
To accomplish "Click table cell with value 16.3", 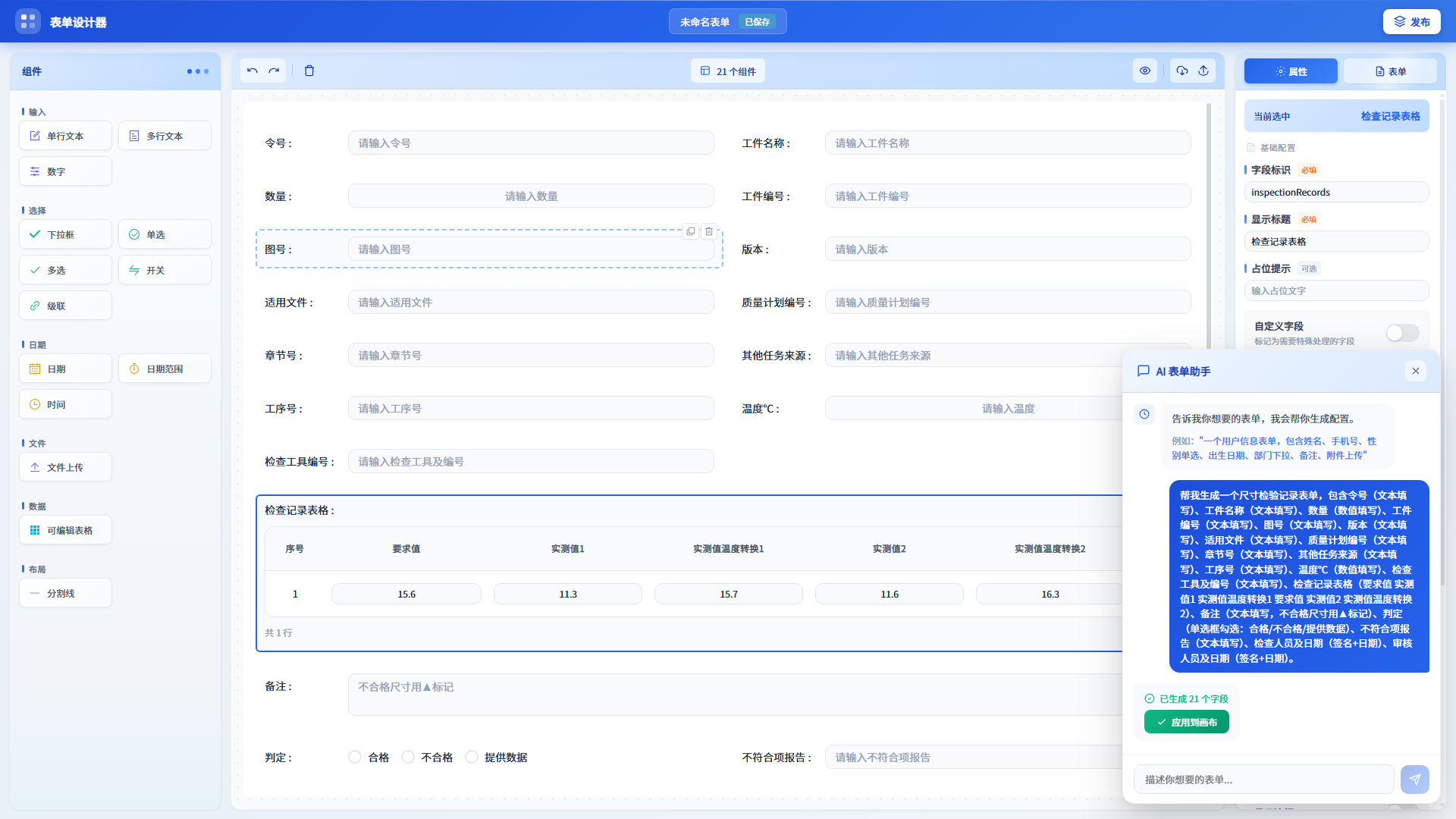I will [x=1050, y=594].
